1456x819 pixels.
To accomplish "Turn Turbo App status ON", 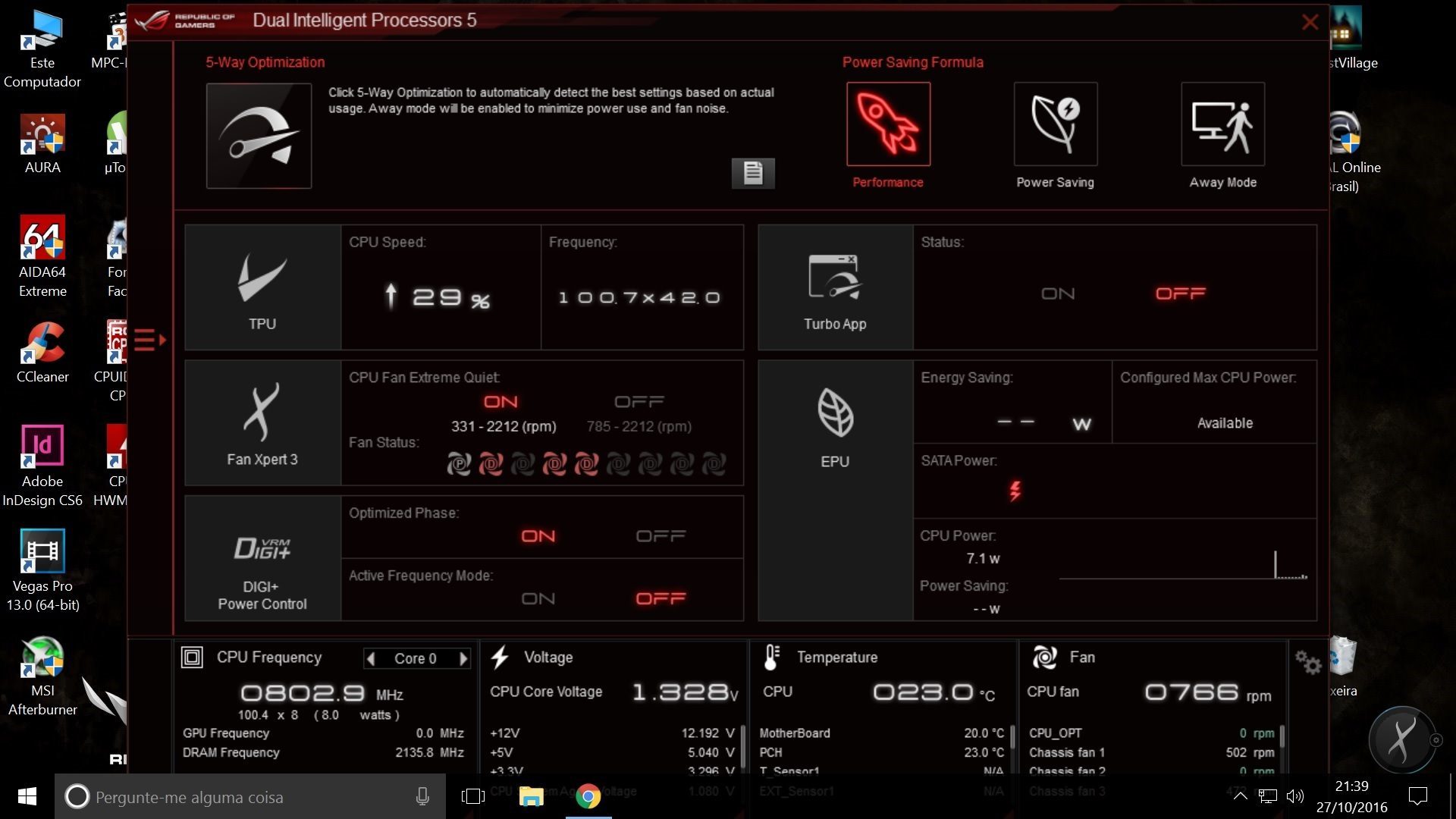I will pyautogui.click(x=1058, y=293).
